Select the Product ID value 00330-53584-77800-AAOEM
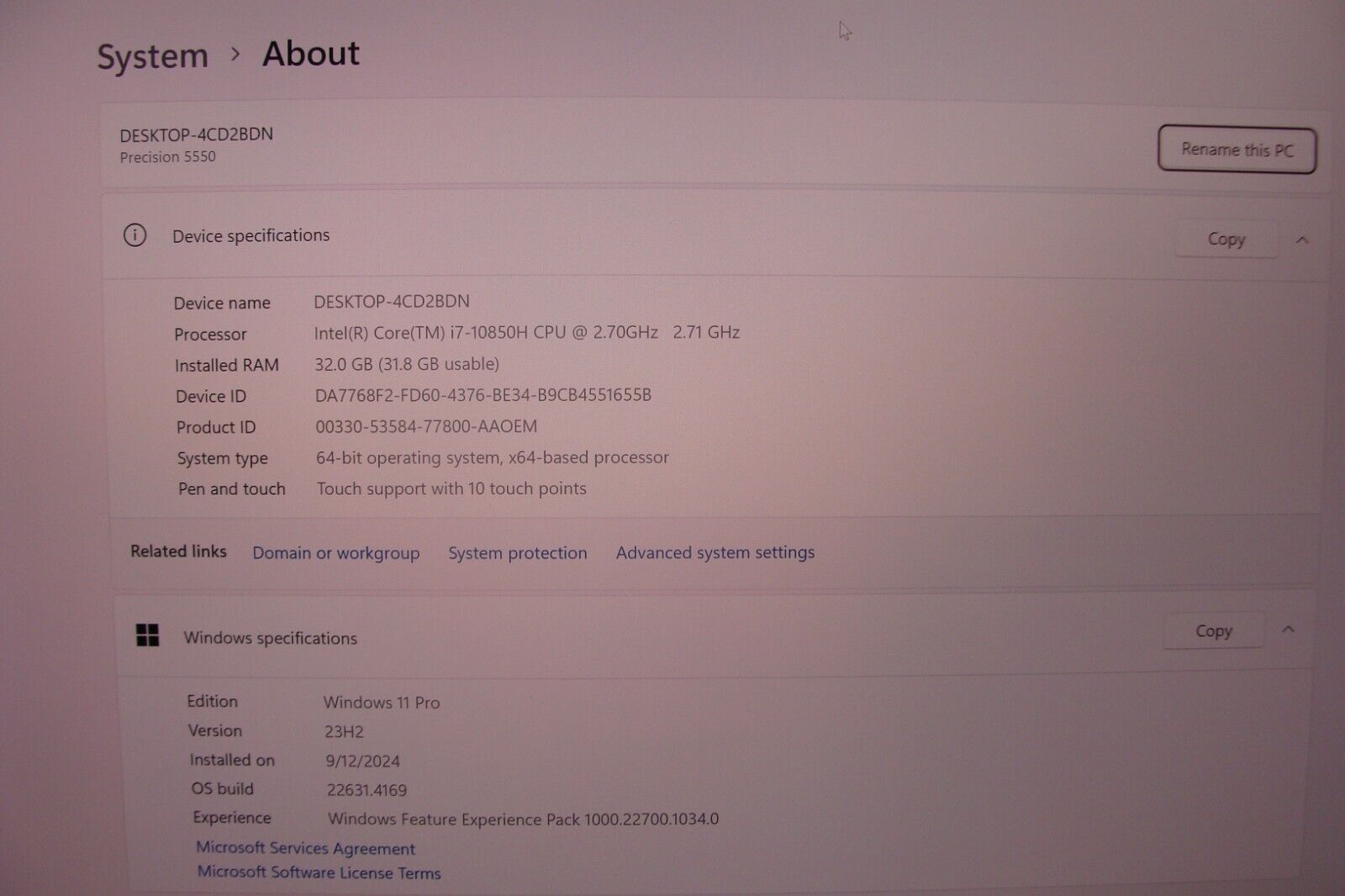The image size is (1345, 896). pyautogui.click(x=426, y=426)
